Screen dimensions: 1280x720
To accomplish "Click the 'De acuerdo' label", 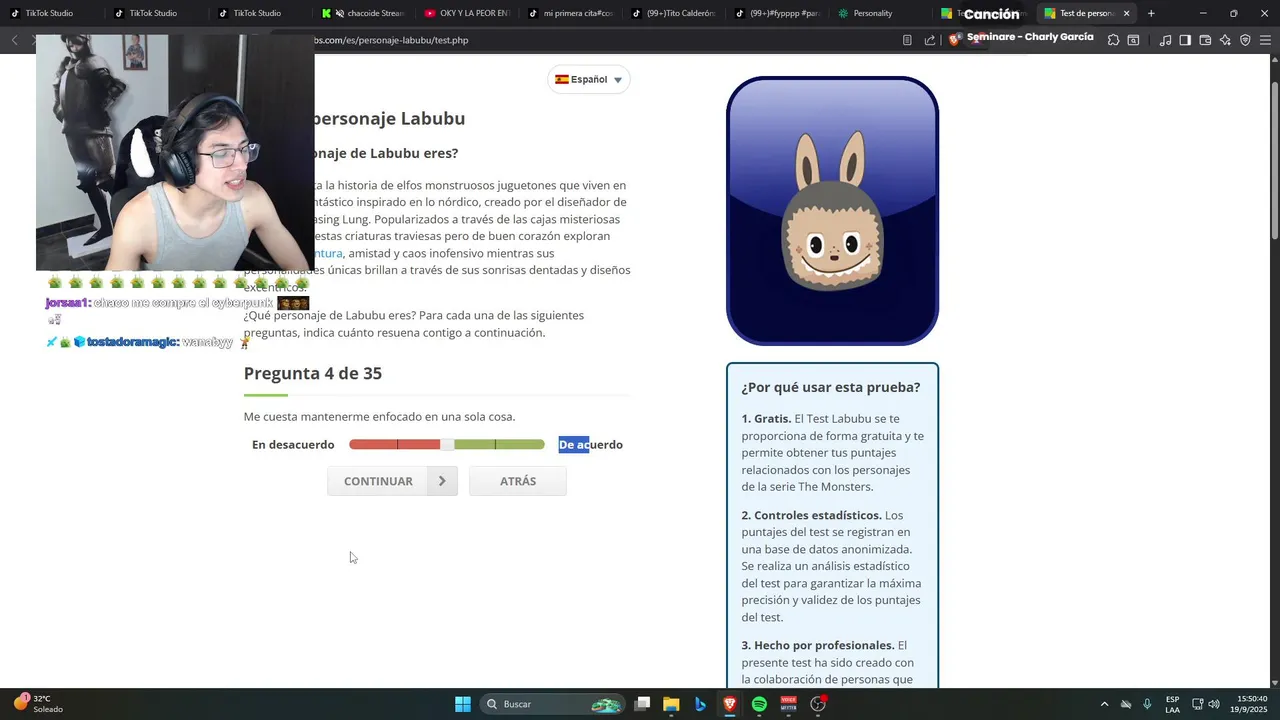I will [x=590, y=444].
